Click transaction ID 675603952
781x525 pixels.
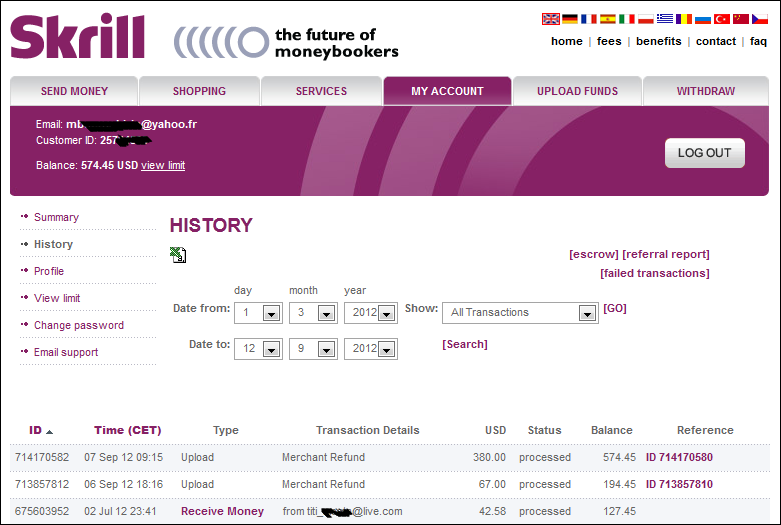coord(42,511)
